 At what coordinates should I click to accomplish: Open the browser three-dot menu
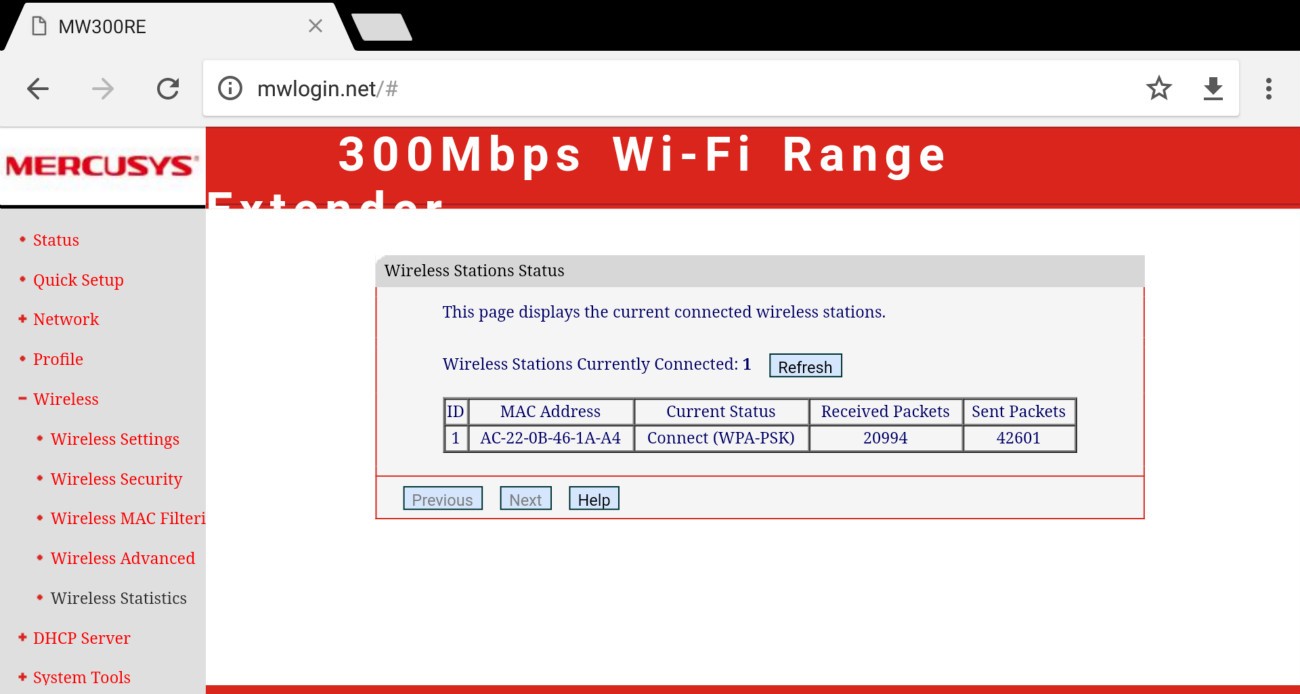(x=1268, y=89)
